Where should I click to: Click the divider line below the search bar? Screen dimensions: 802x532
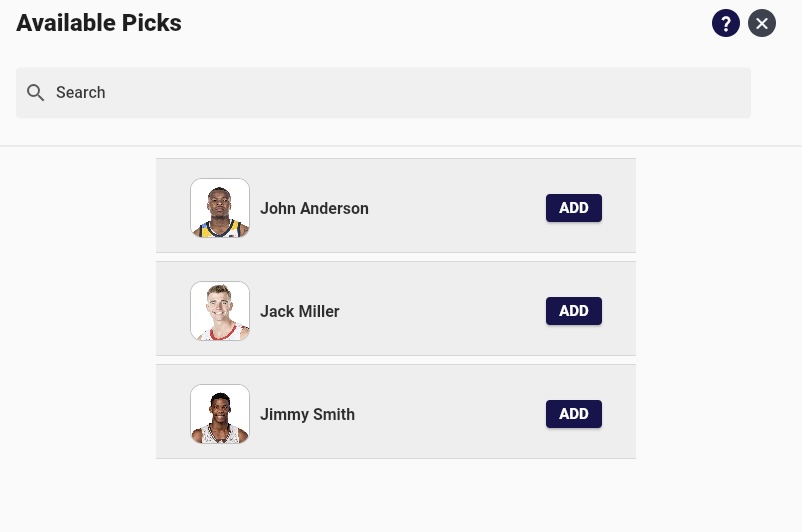point(401,146)
